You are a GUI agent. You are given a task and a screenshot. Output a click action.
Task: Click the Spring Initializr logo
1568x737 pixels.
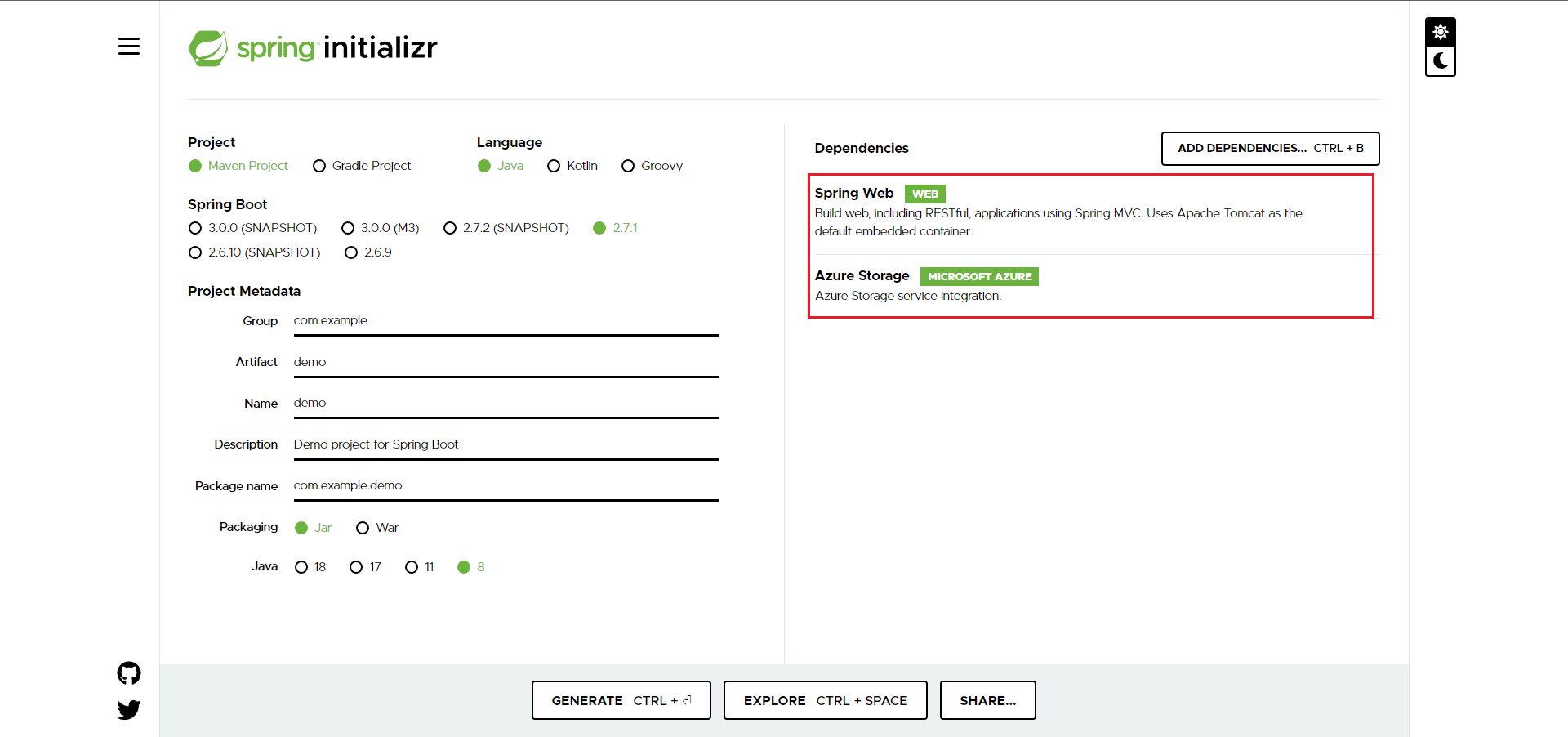point(313,47)
